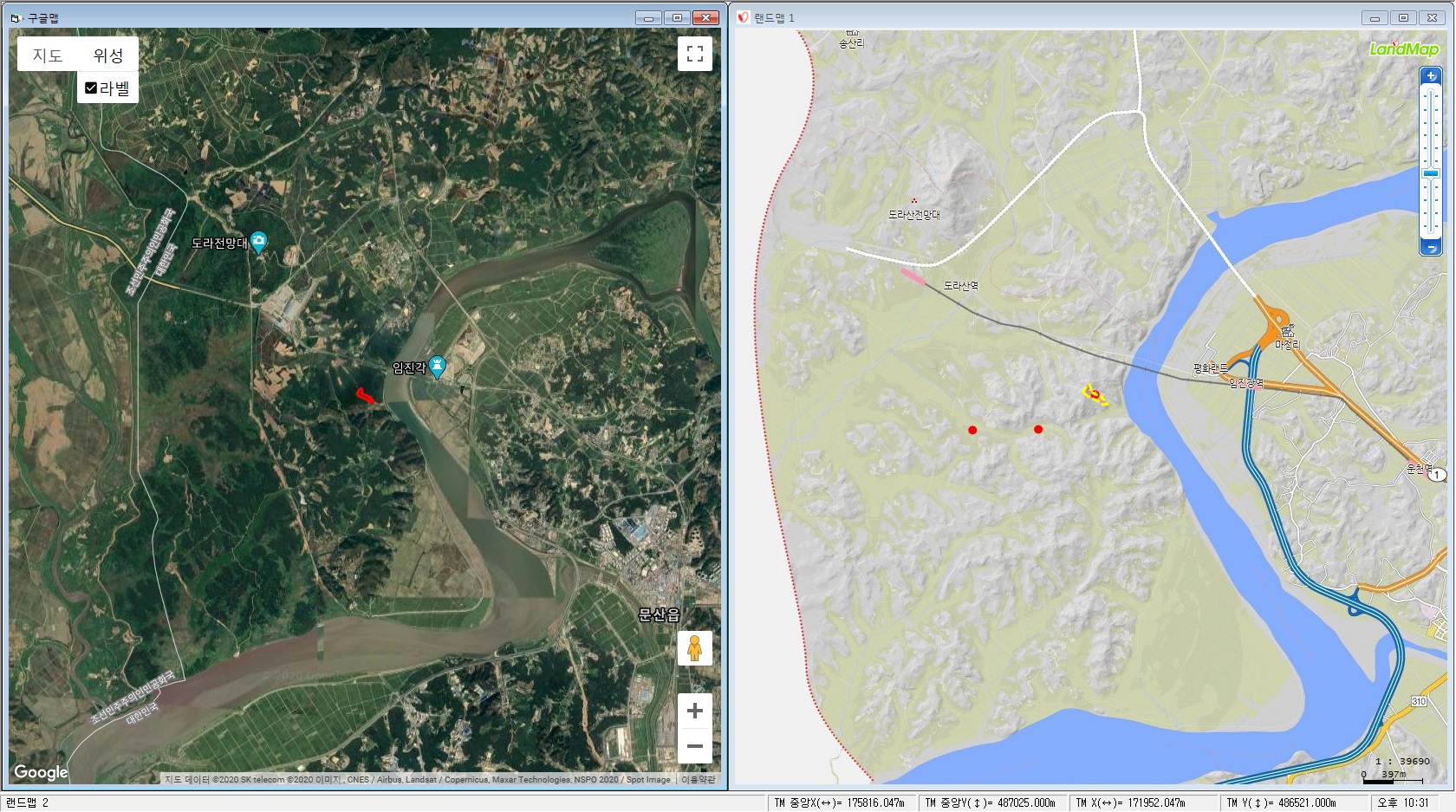Click LandMap zoom-out minus button
The width and height of the screenshot is (1456, 812).
1431,249
